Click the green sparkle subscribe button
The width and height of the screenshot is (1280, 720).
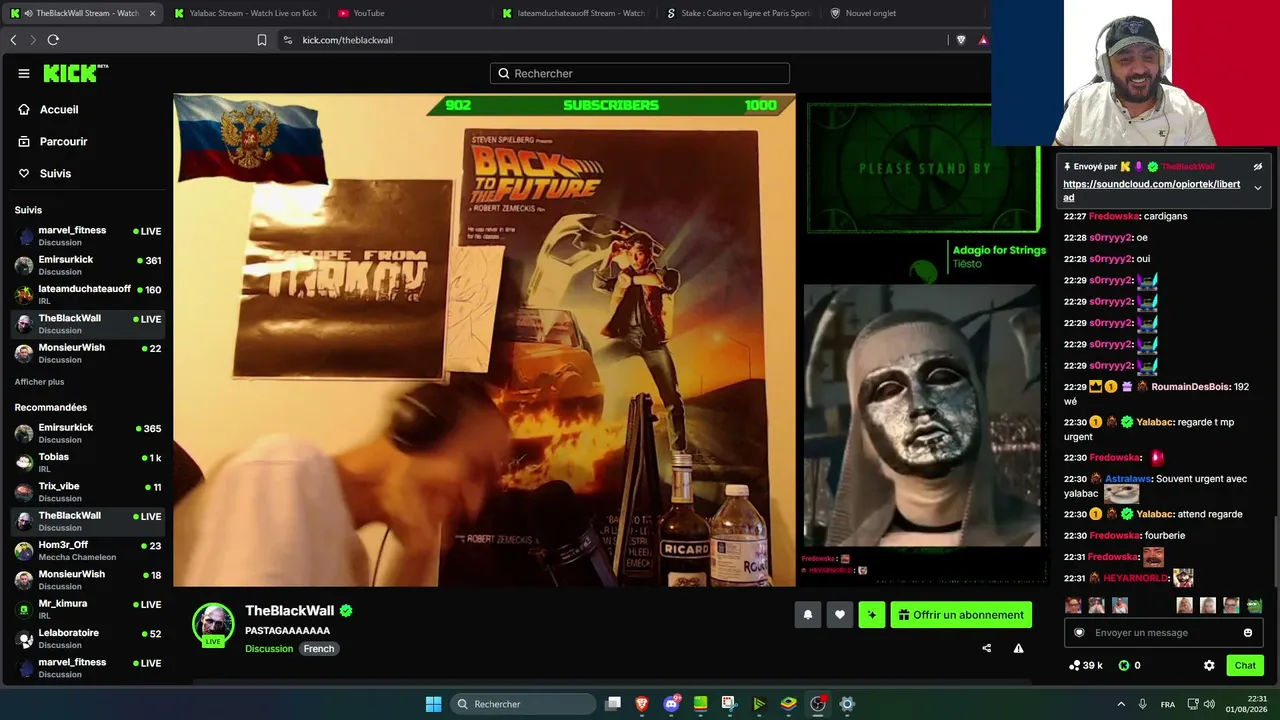click(x=872, y=615)
